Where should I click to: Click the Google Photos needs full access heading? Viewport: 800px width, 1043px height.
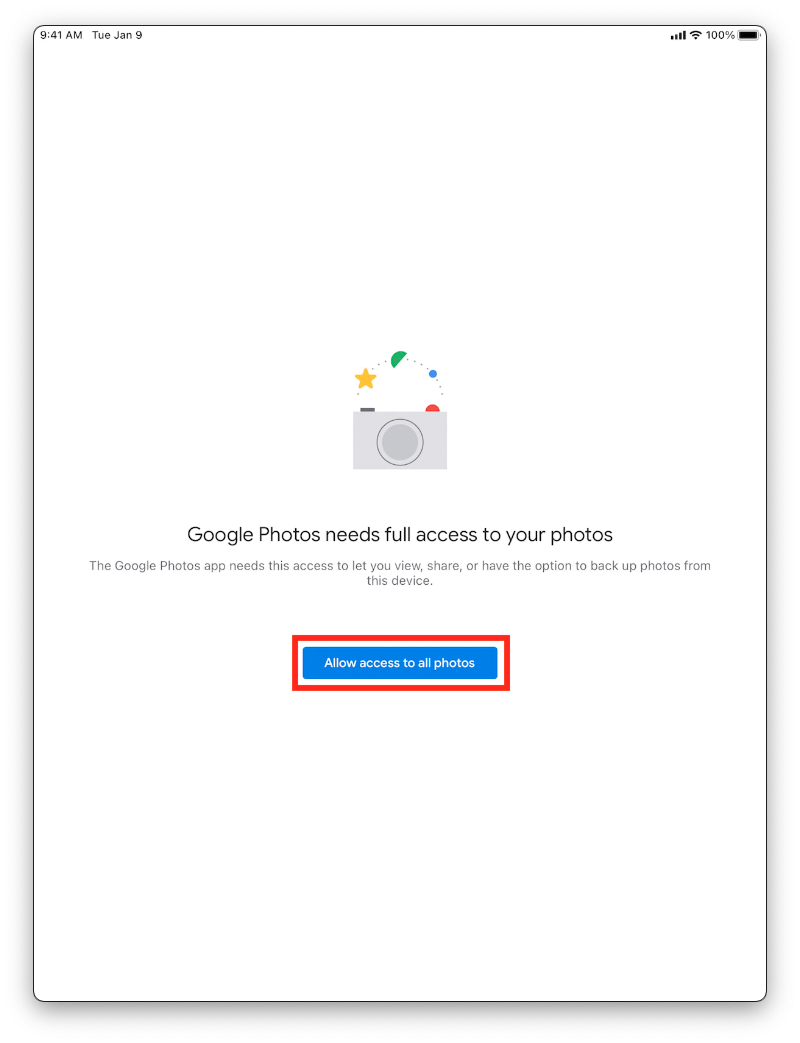pyautogui.click(x=400, y=535)
